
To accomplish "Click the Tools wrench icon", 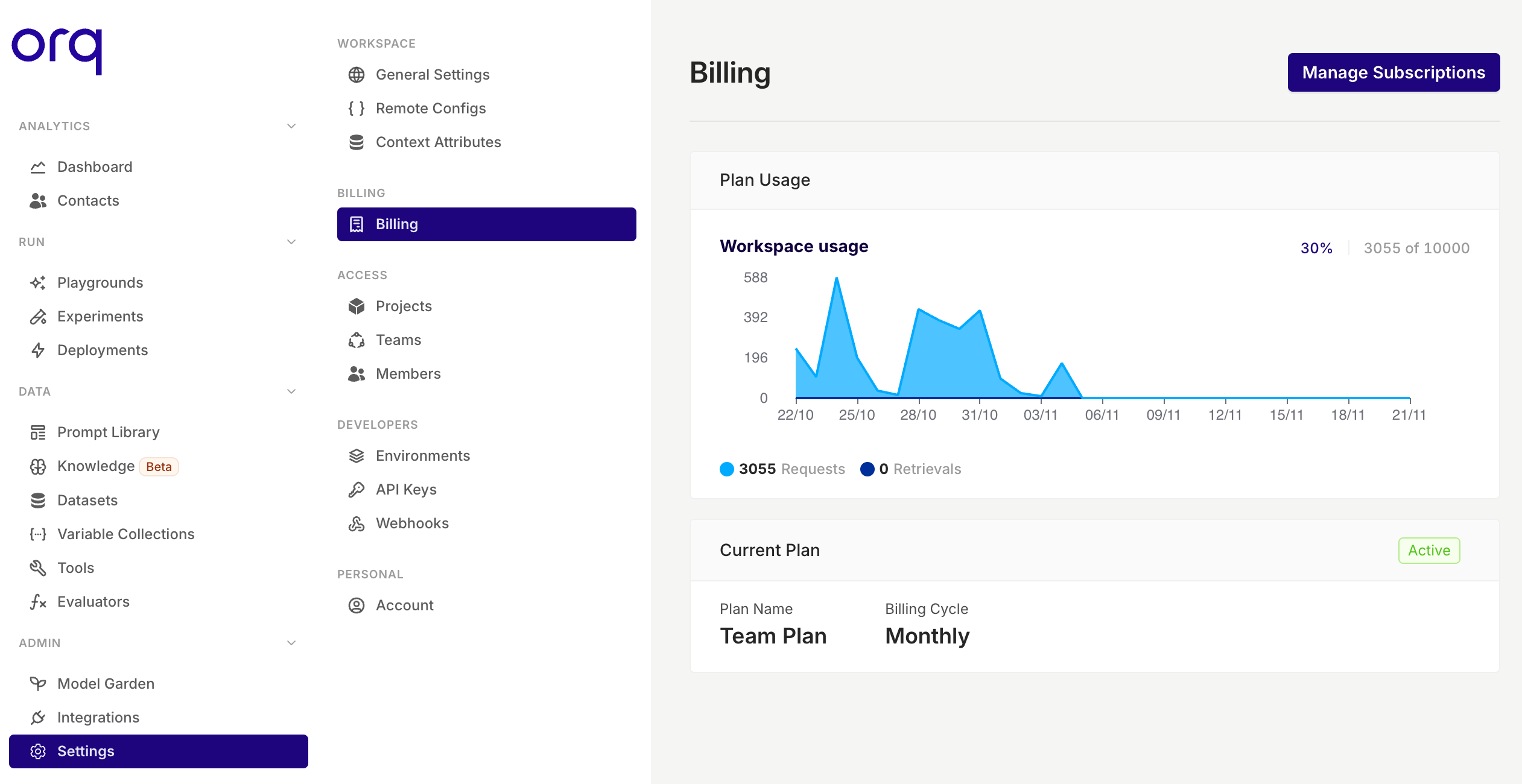I will click(x=38, y=568).
